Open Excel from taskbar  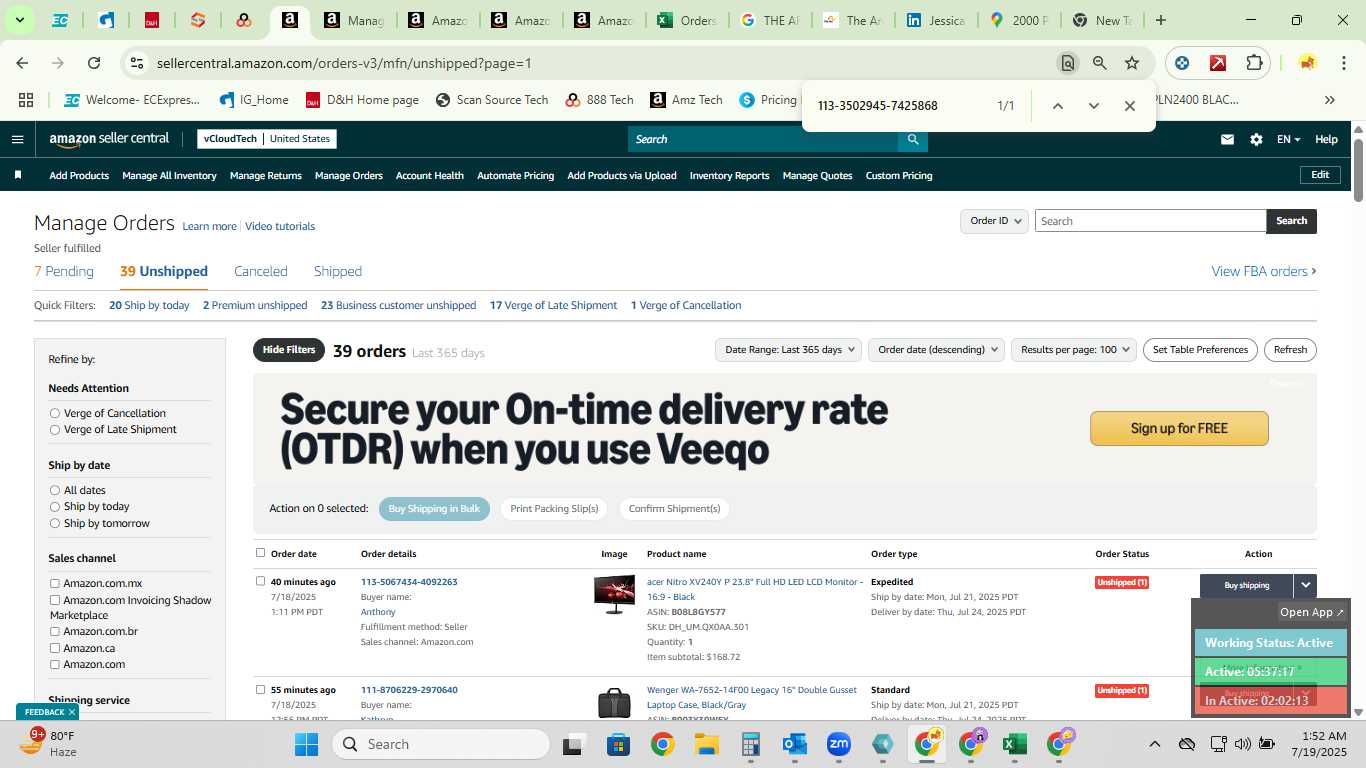click(x=1015, y=744)
